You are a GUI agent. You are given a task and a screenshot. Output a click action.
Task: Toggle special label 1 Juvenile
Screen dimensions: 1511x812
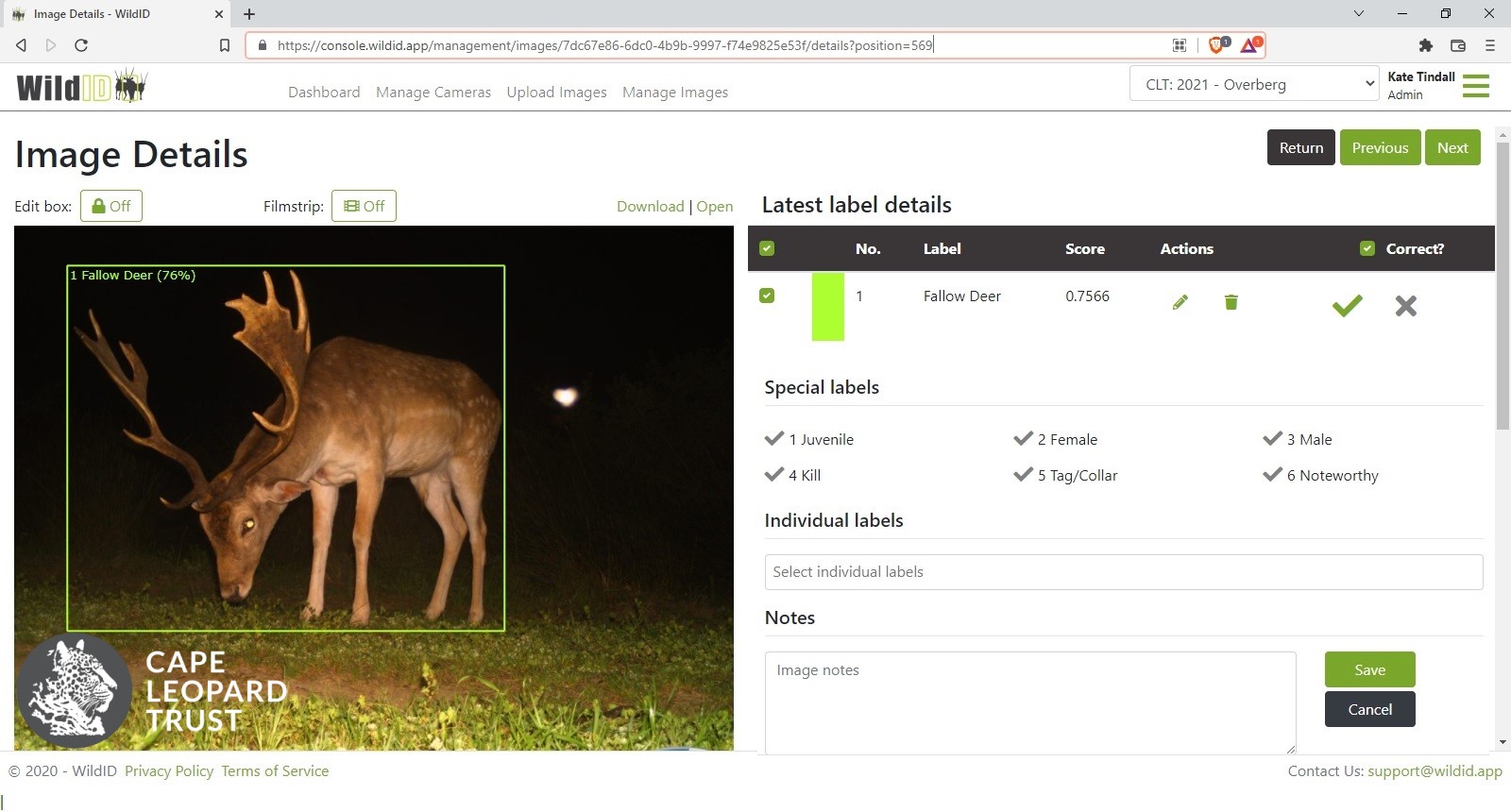pyautogui.click(x=809, y=439)
